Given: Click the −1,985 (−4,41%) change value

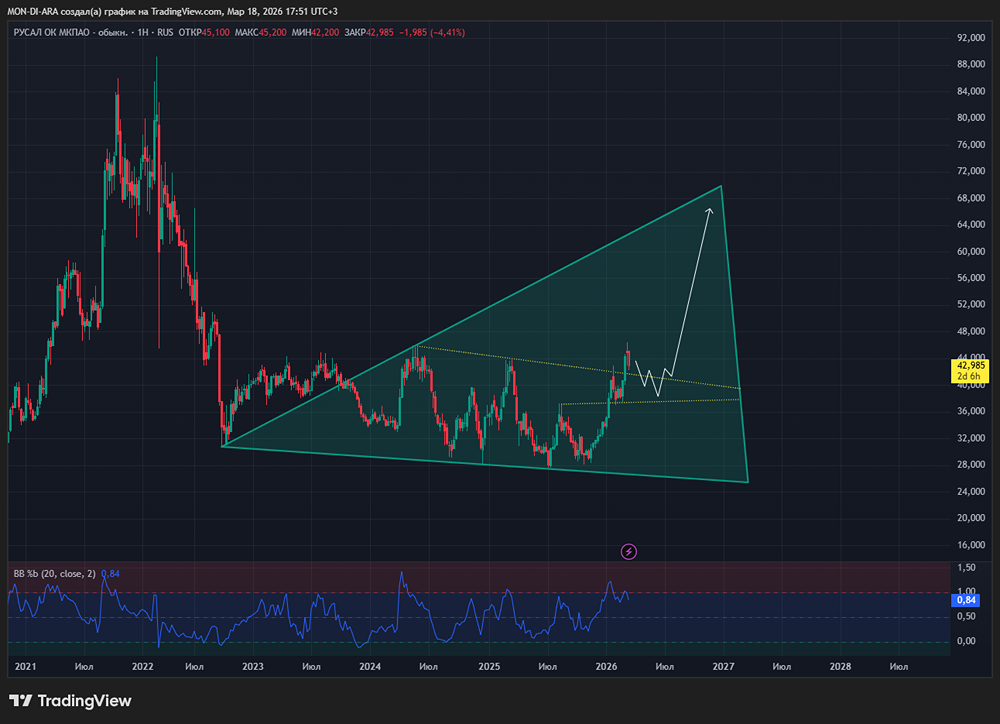Looking at the screenshot, I should [x=432, y=32].
